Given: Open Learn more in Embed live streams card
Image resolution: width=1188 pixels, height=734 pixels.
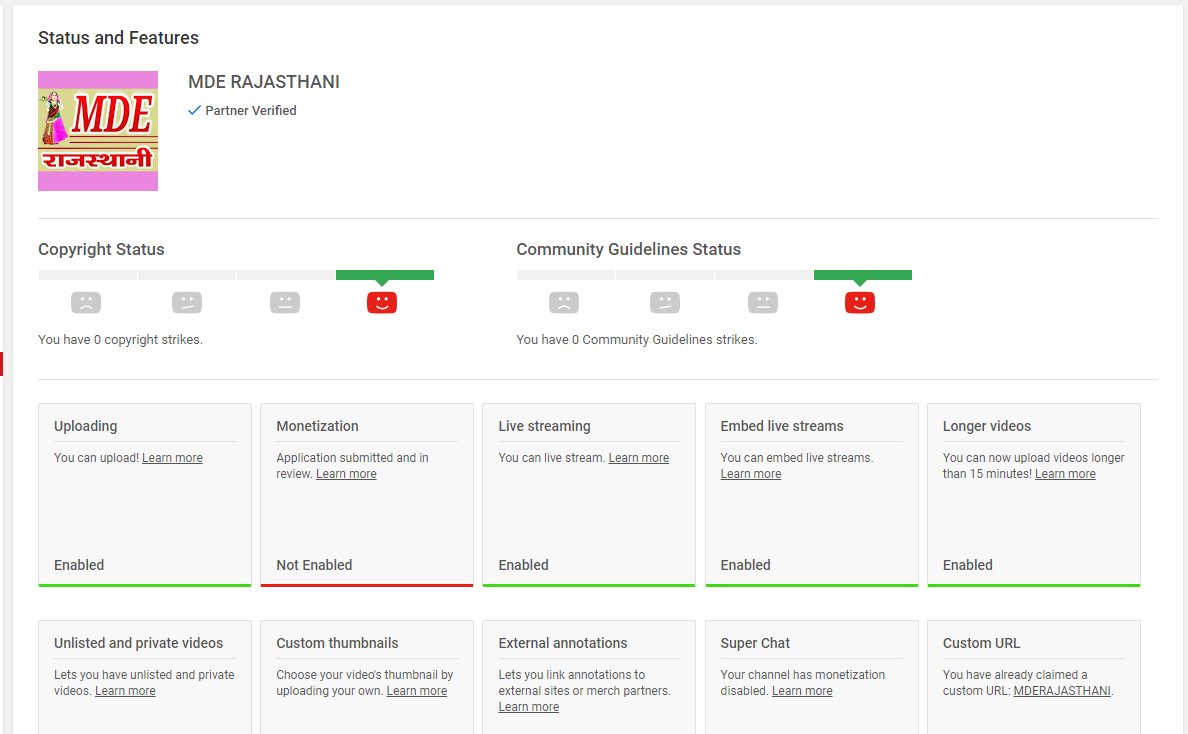Looking at the screenshot, I should coord(751,473).
